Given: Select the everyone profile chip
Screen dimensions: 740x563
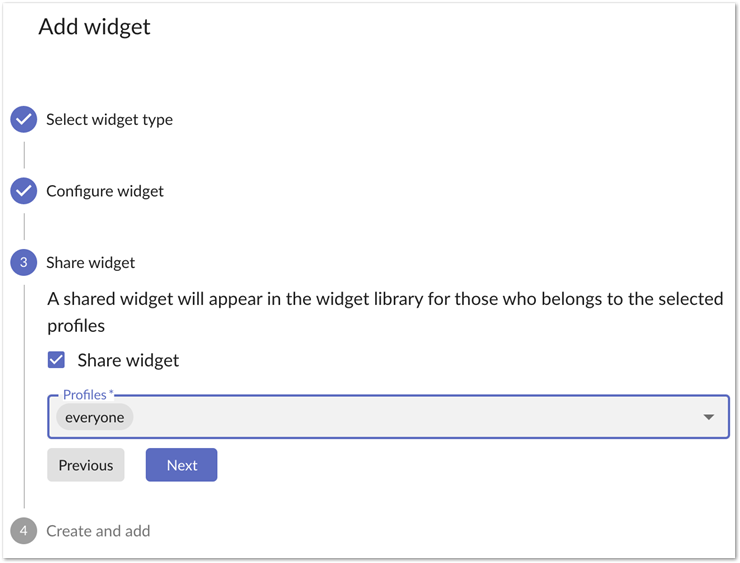Looking at the screenshot, I should pos(95,417).
